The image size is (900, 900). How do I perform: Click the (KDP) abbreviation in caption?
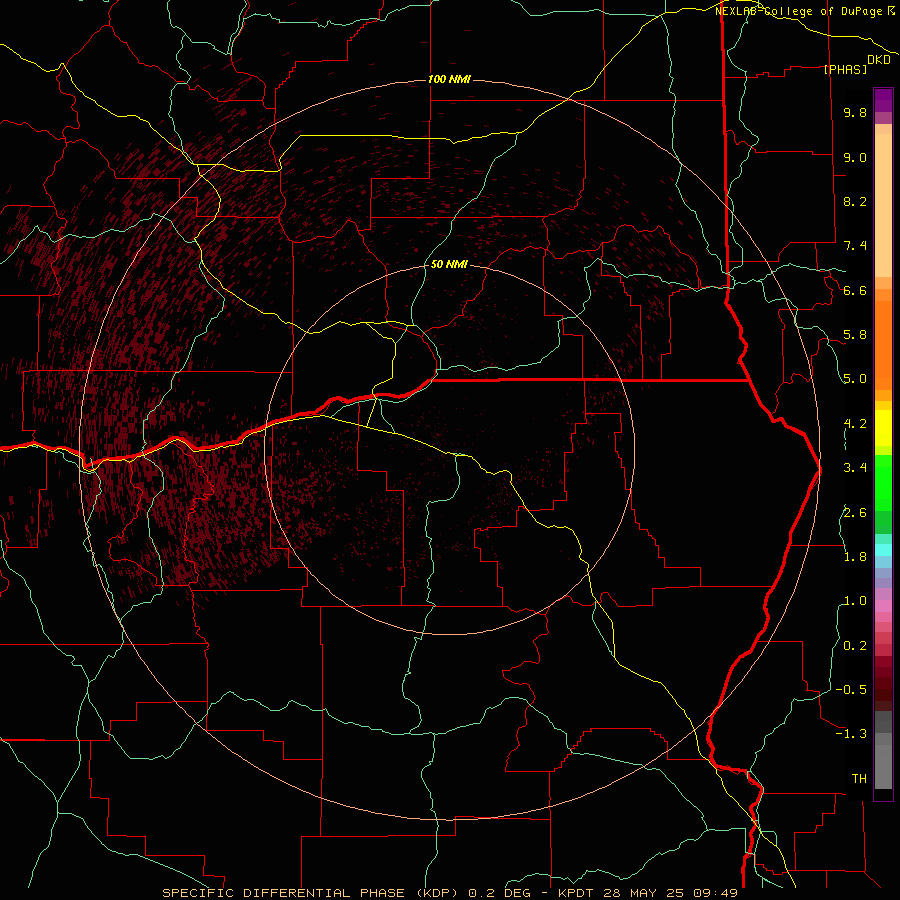pos(437,893)
